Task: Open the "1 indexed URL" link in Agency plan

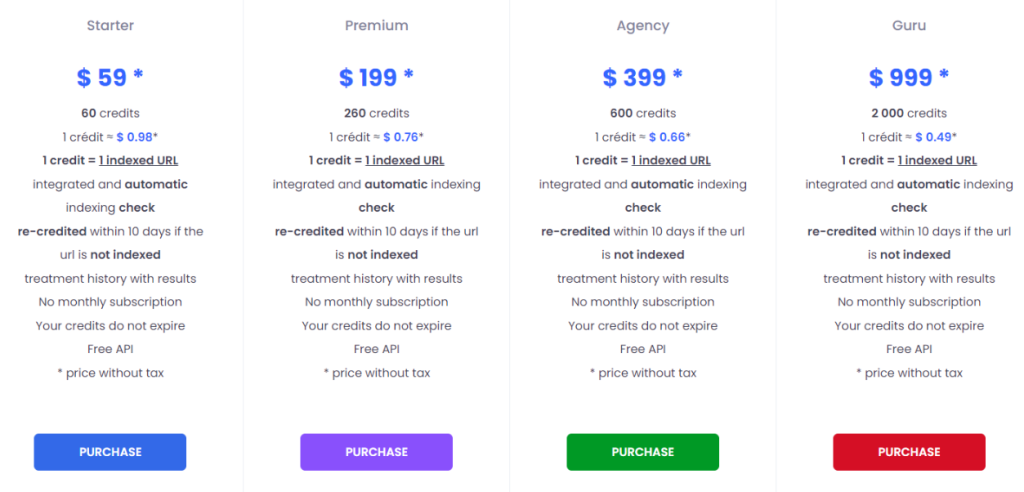Action: [x=671, y=160]
